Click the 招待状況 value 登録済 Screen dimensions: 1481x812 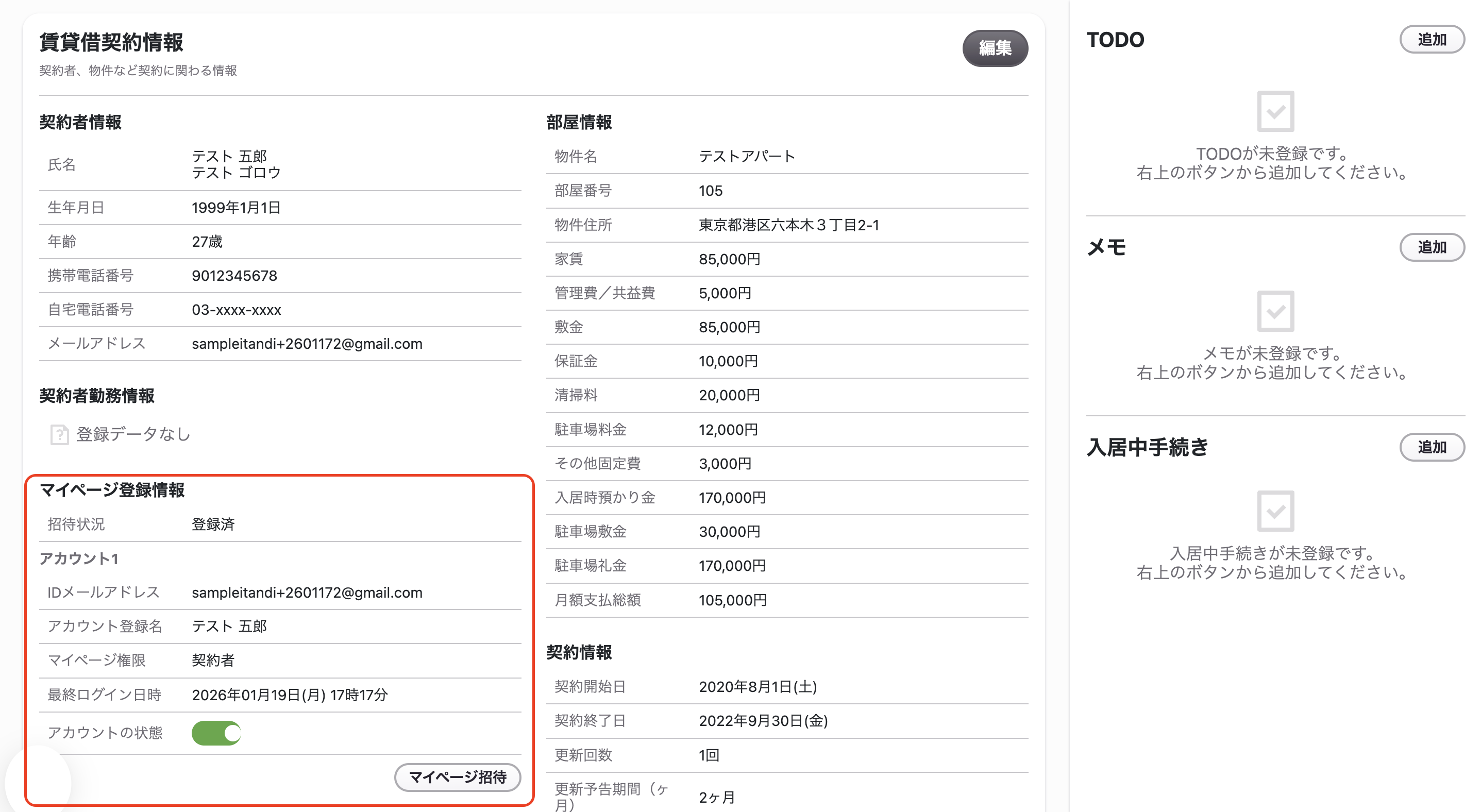[213, 524]
